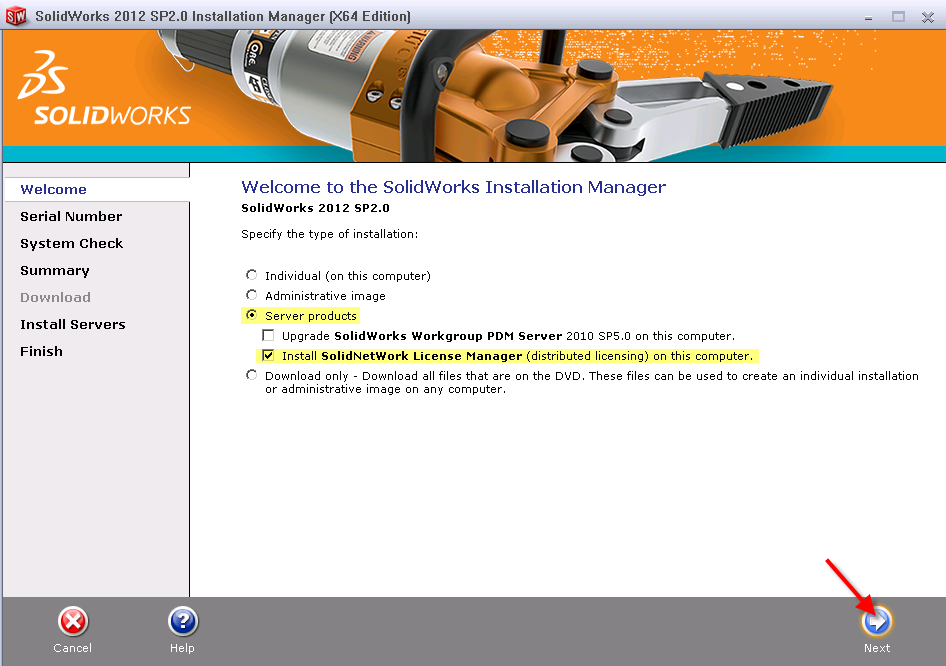This screenshot has width=946, height=666.
Task: Click the red Cancel icon
Action: (72, 621)
